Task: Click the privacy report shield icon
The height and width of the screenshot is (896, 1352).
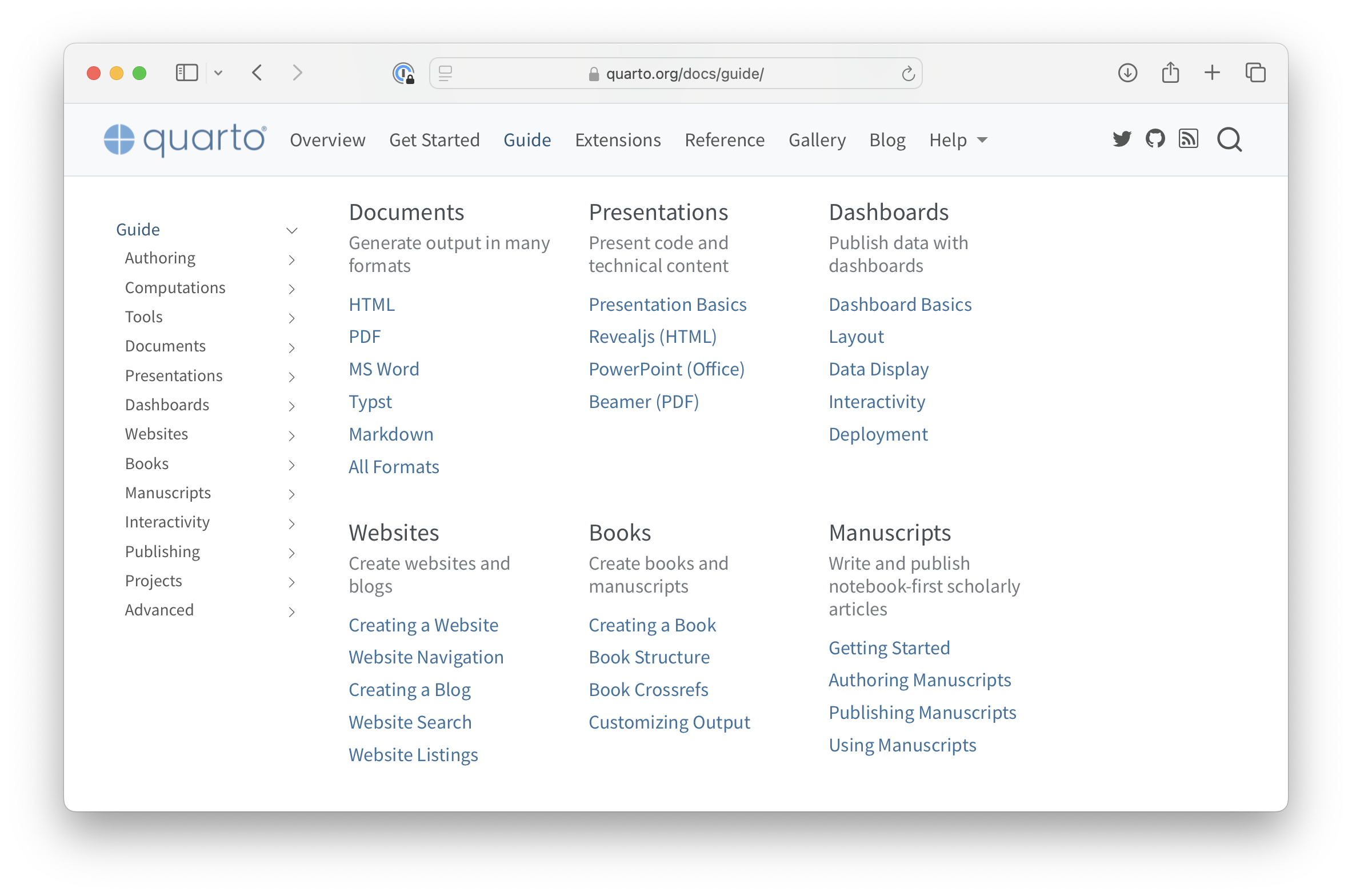Action: point(403,73)
